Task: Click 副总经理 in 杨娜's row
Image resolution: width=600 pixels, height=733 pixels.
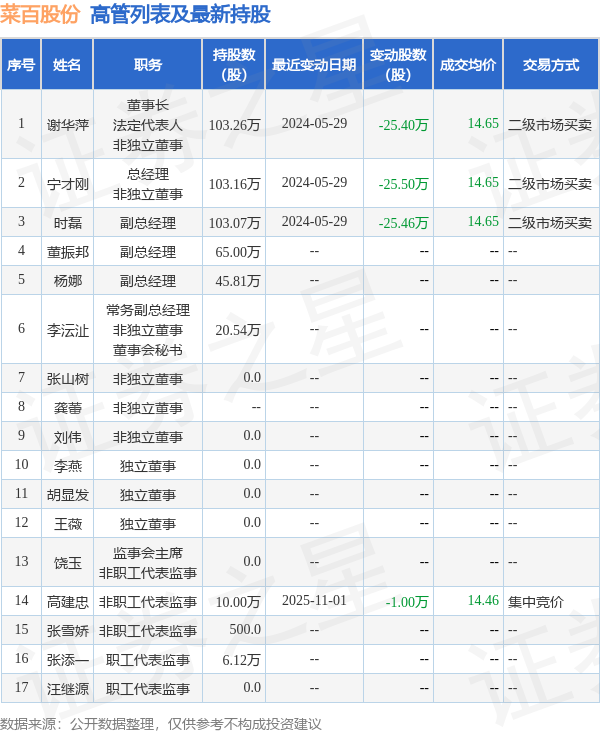Action: 148,281
